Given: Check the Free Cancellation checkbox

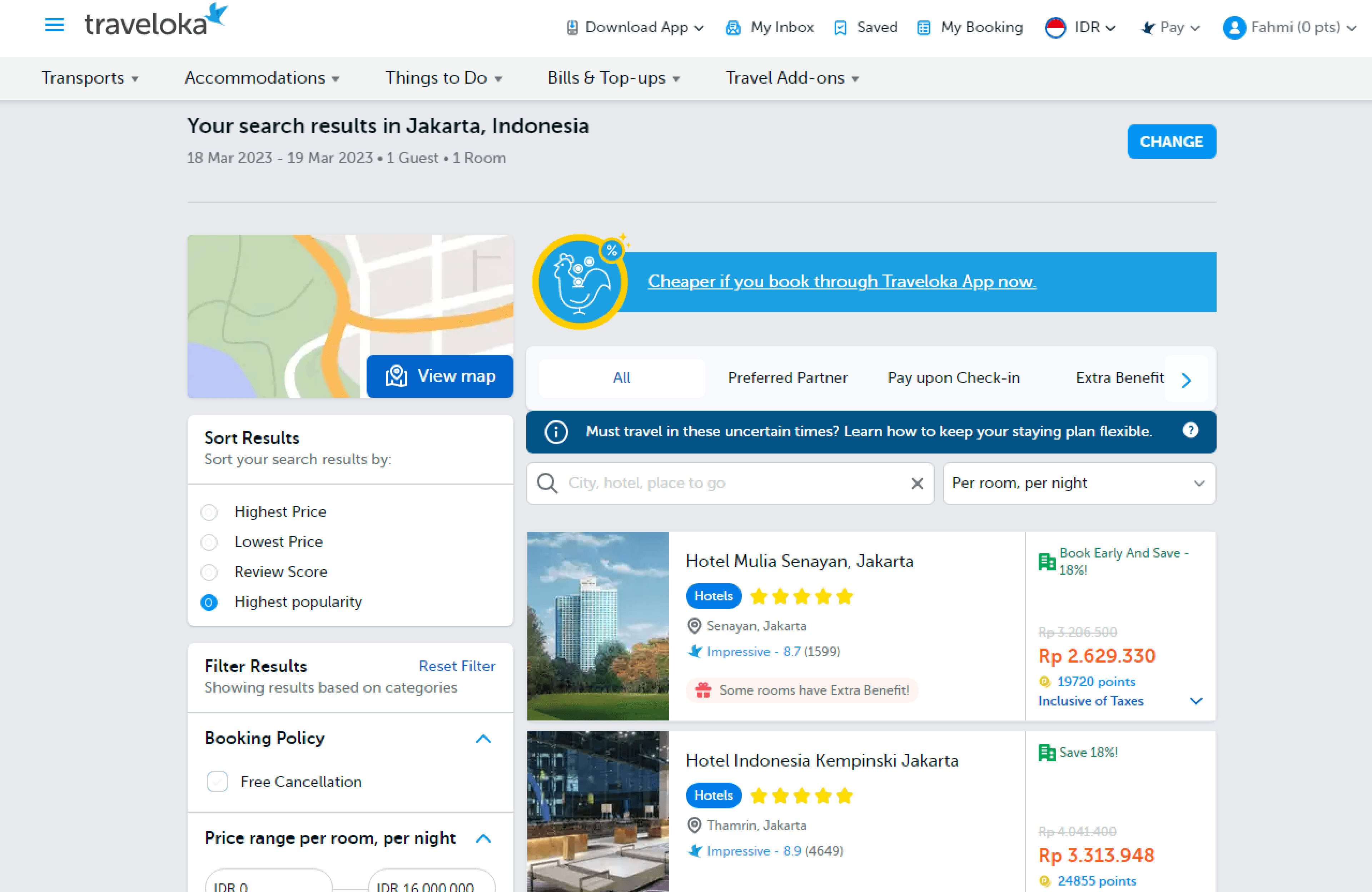Looking at the screenshot, I should pos(217,782).
